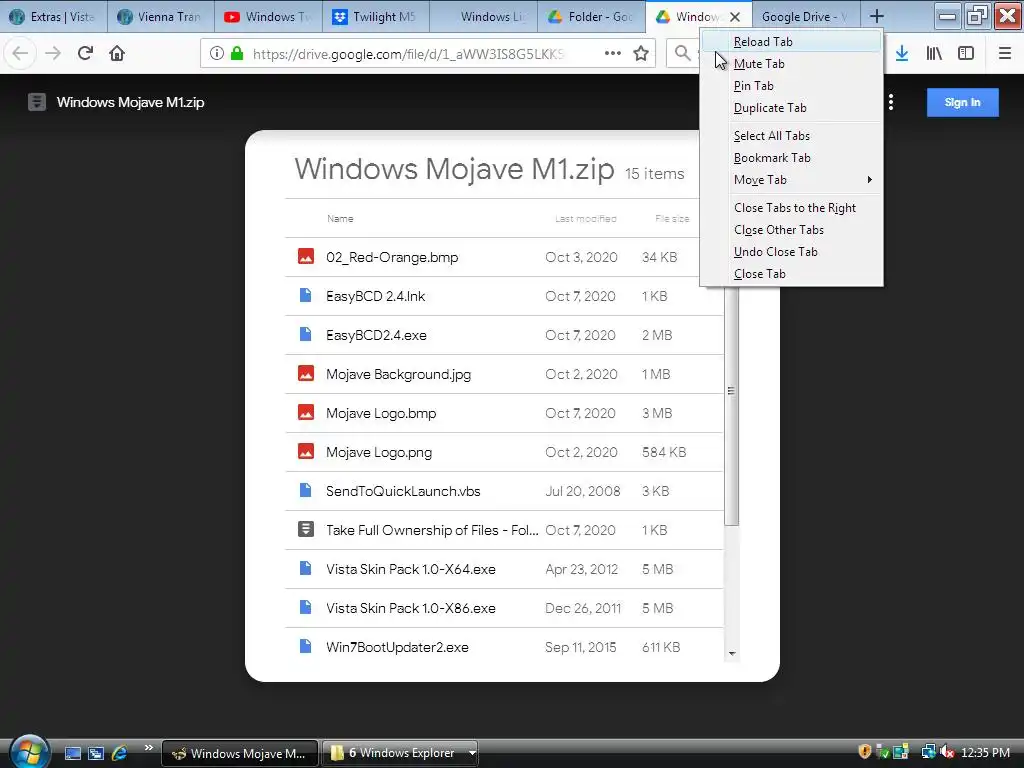Click Select All Tabs menu item
Viewport: 1024px width, 768px height.
click(791, 136)
